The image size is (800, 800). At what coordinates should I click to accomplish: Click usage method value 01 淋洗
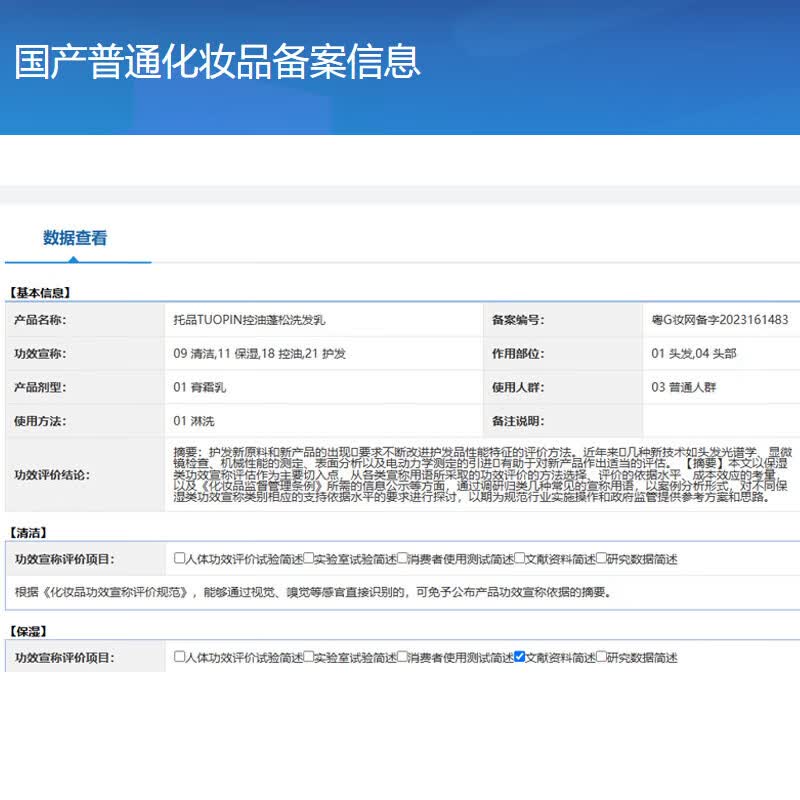193,421
